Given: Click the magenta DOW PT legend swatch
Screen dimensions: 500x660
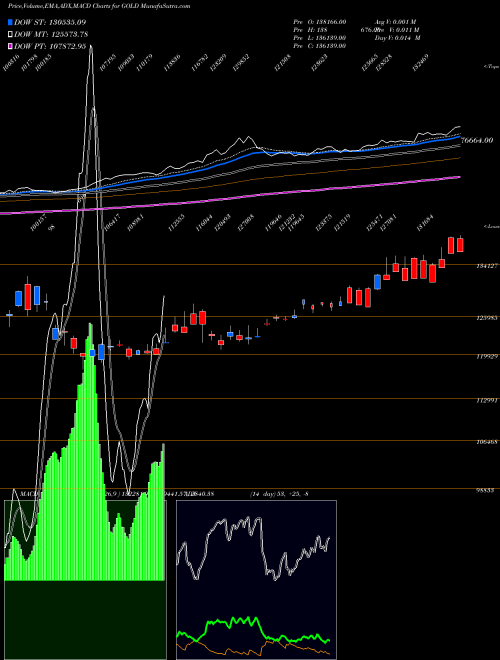Looking at the screenshot, I should 10,46.
